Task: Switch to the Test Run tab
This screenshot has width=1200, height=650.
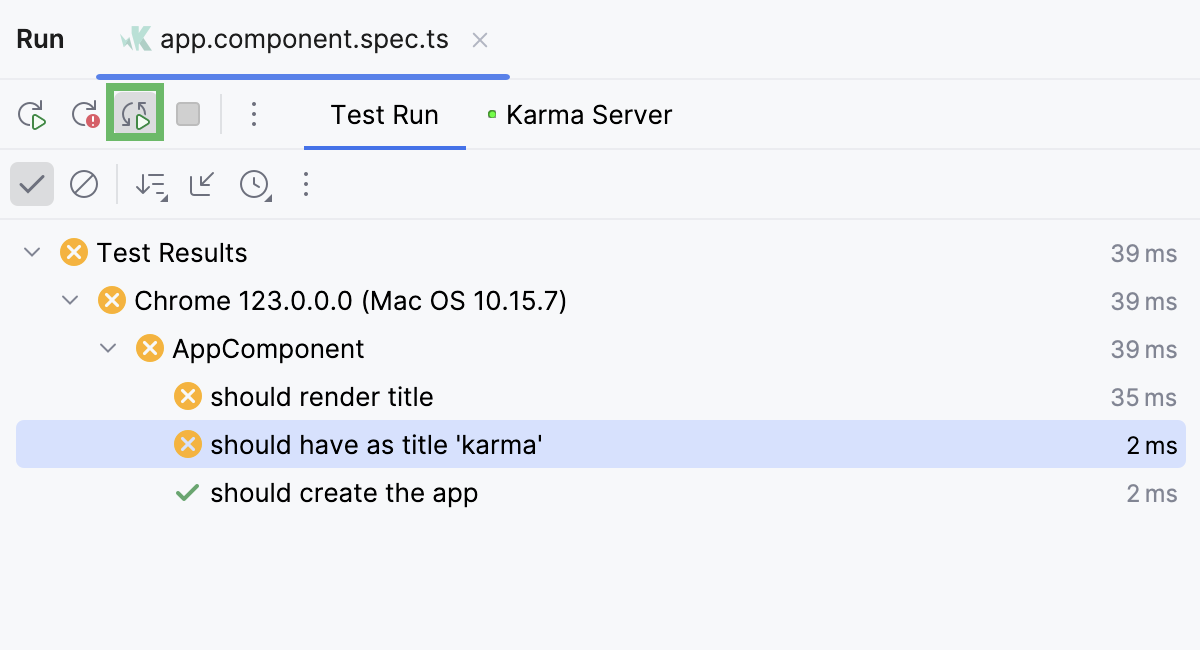Action: [x=385, y=115]
